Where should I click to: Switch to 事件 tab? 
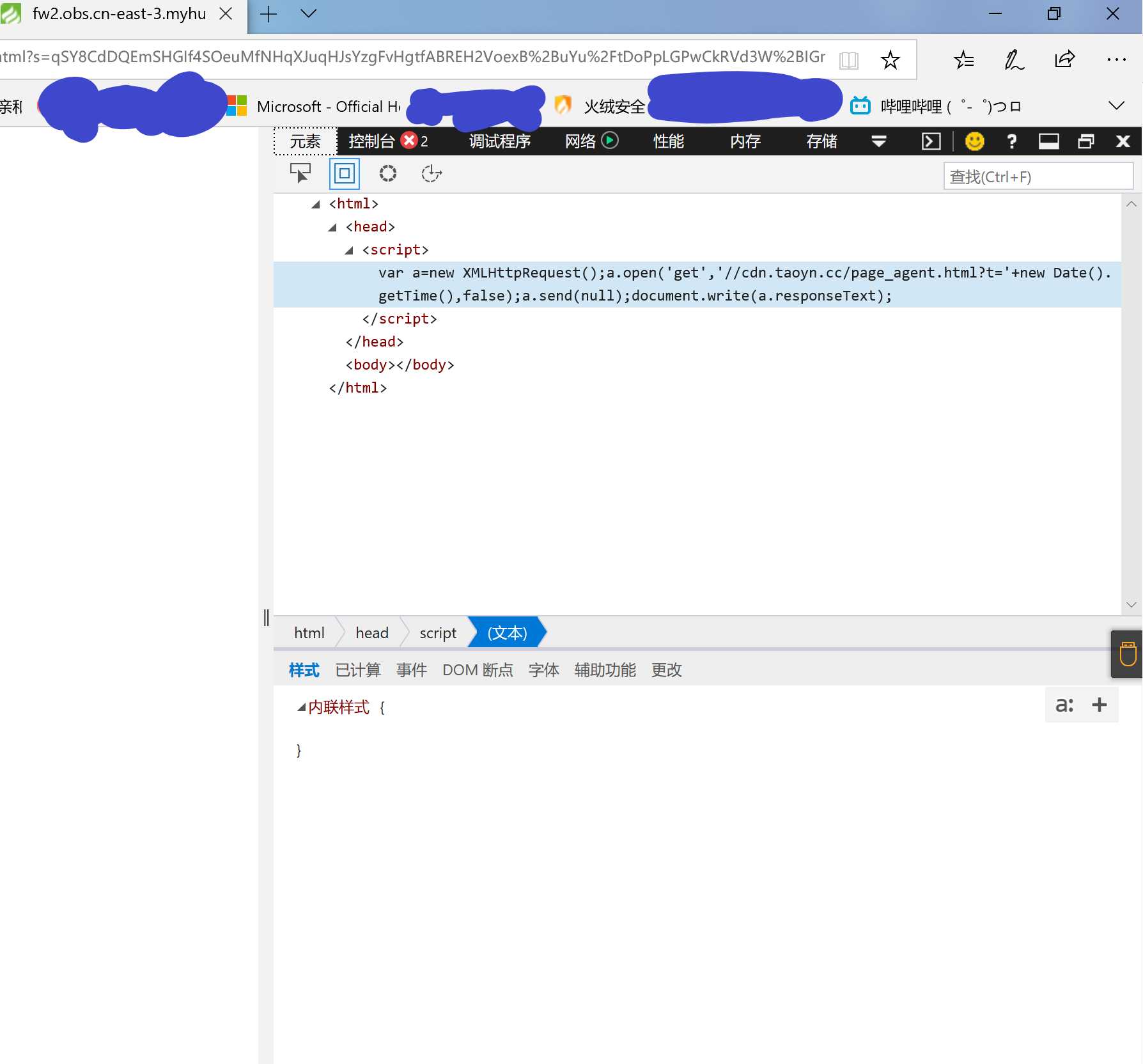412,670
